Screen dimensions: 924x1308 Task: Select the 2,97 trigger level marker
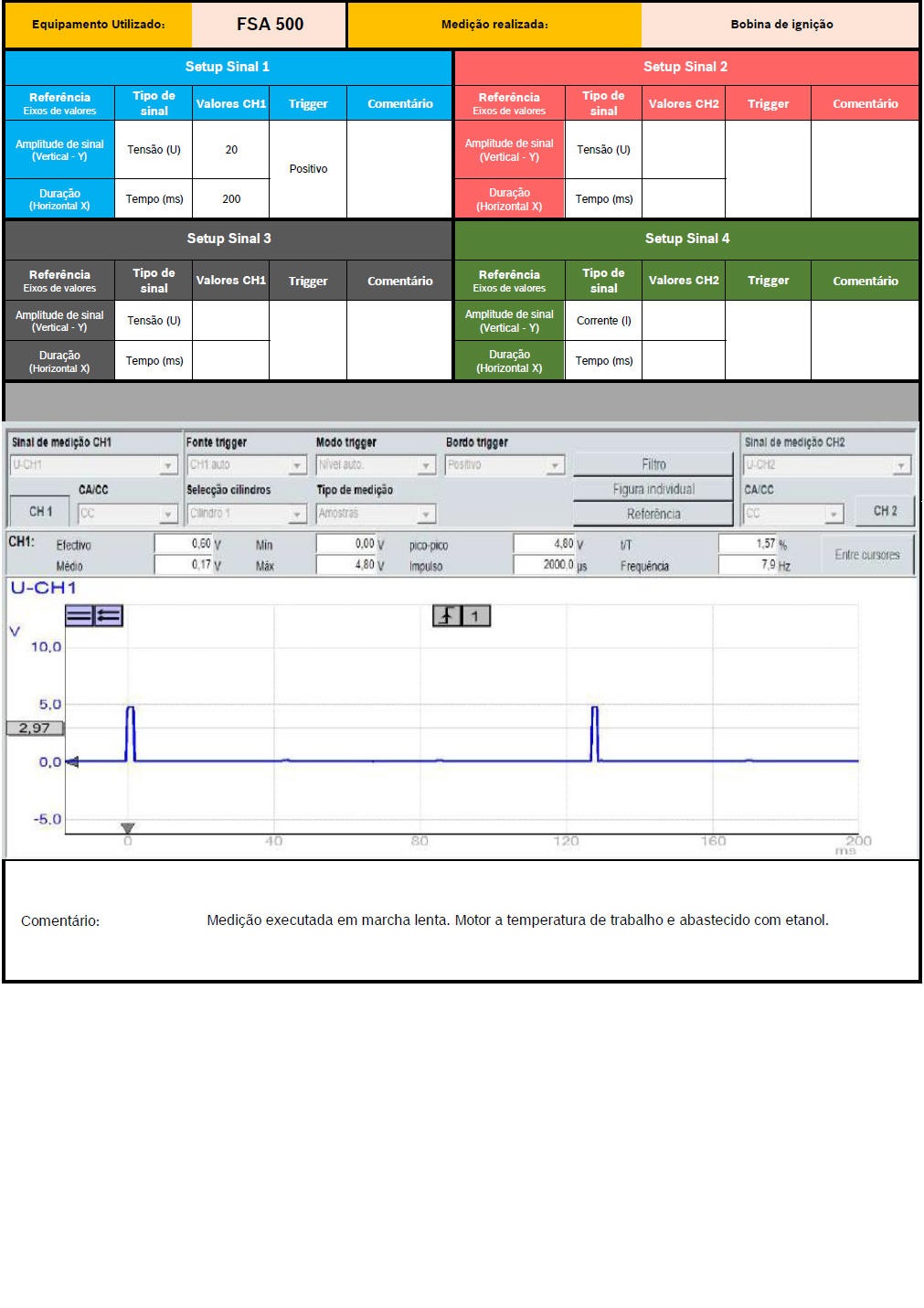pos(36,728)
